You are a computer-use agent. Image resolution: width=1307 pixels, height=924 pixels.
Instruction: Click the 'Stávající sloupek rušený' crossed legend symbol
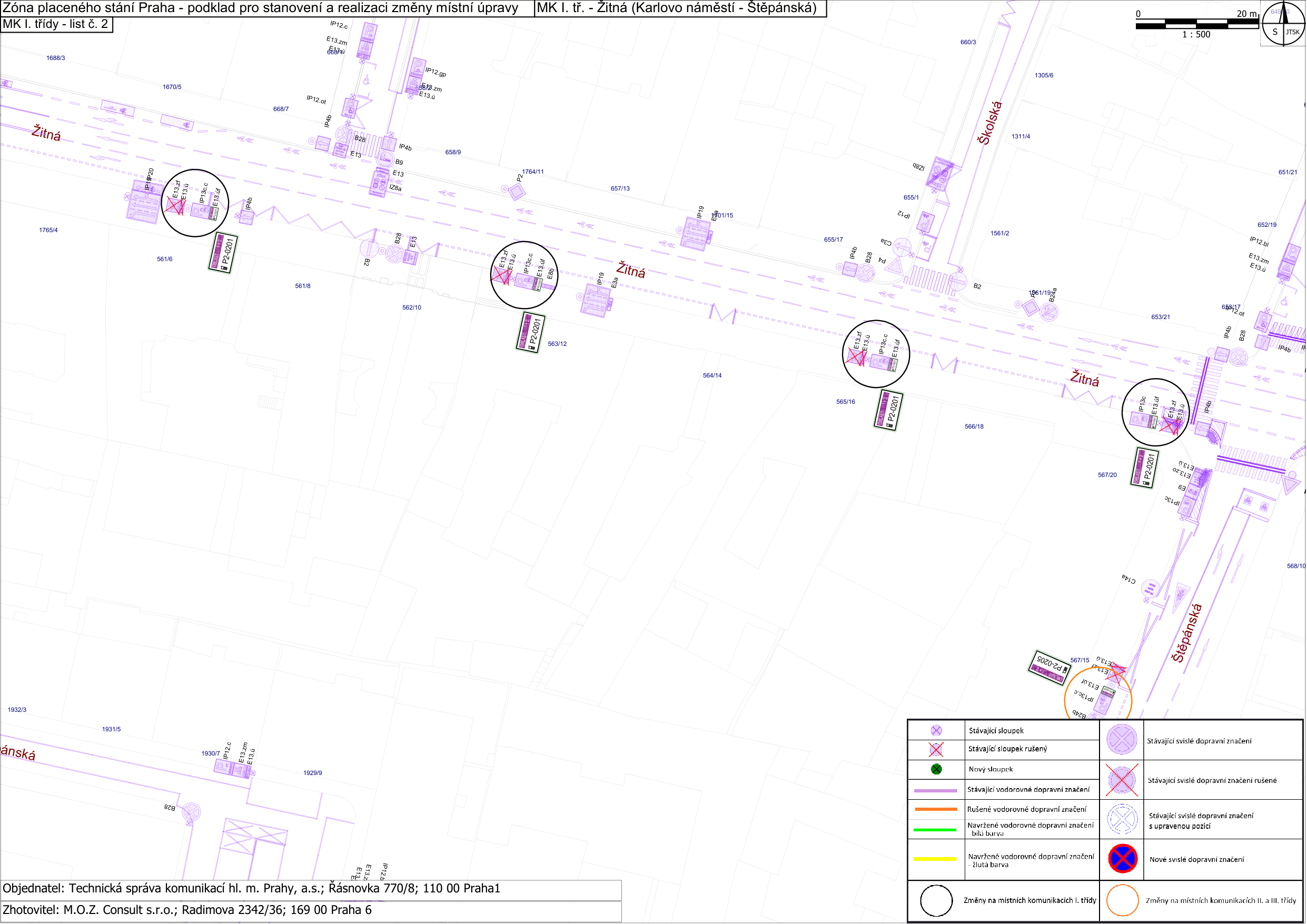936,749
